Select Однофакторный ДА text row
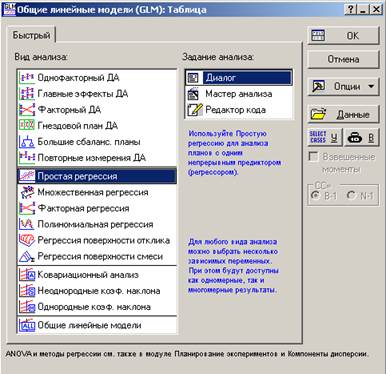 point(78,78)
